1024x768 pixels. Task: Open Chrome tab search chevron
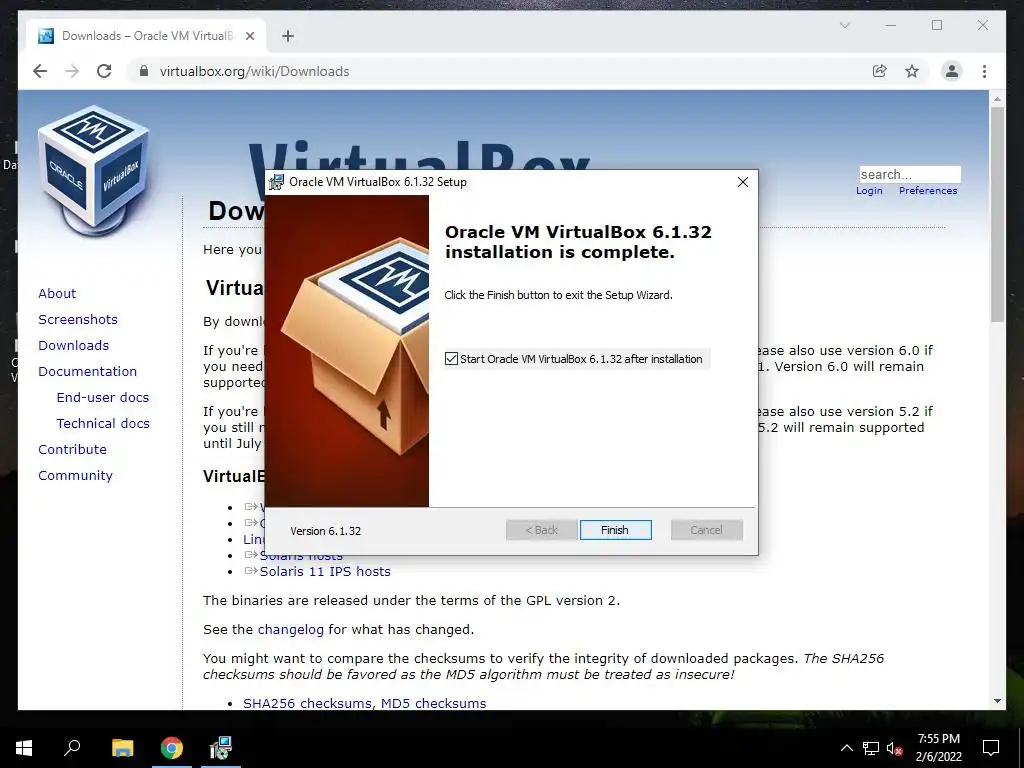click(844, 25)
